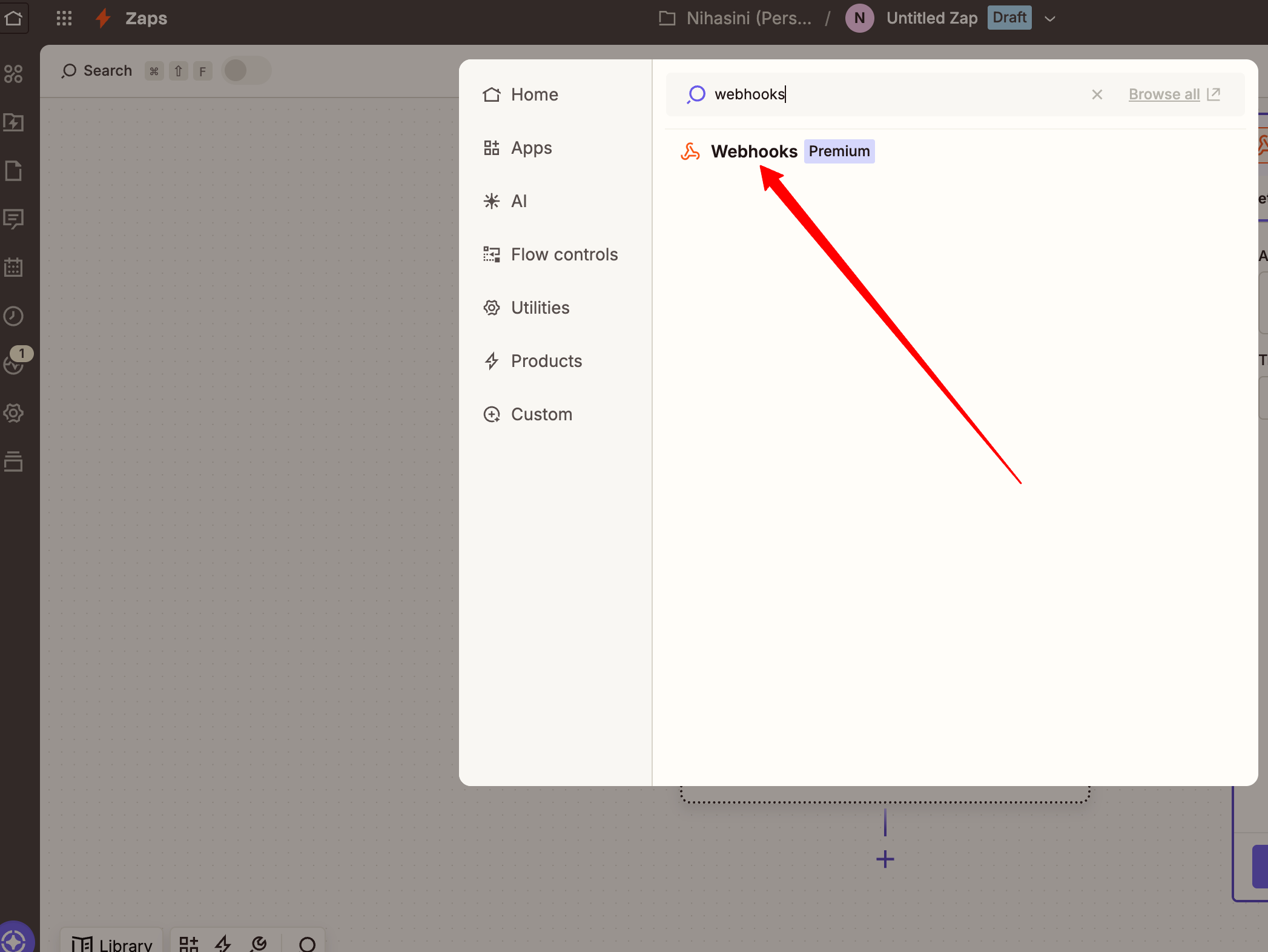Clear the webhooks search text
1268x952 pixels.
[1097, 94]
